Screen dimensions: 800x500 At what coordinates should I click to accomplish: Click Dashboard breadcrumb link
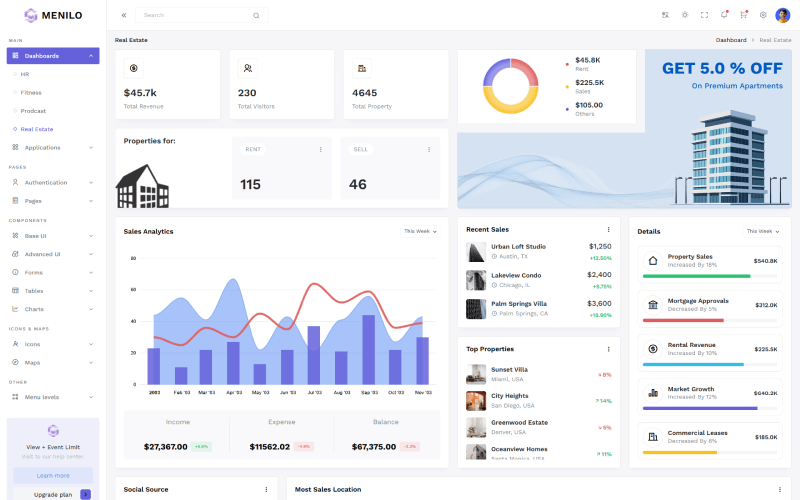(x=730, y=40)
